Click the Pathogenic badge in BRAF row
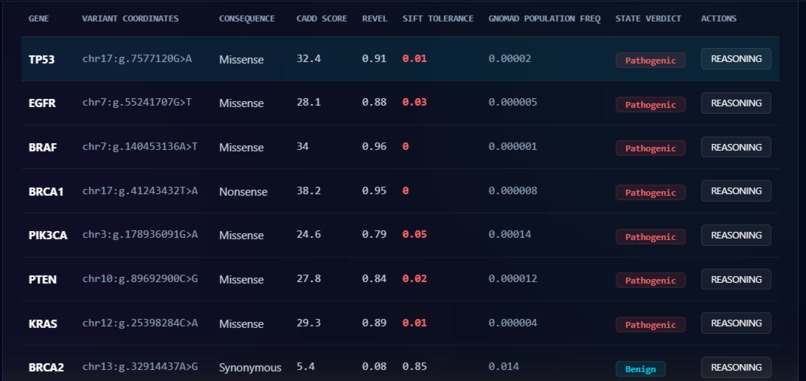Viewport: 806px width, 381px height. [650, 148]
